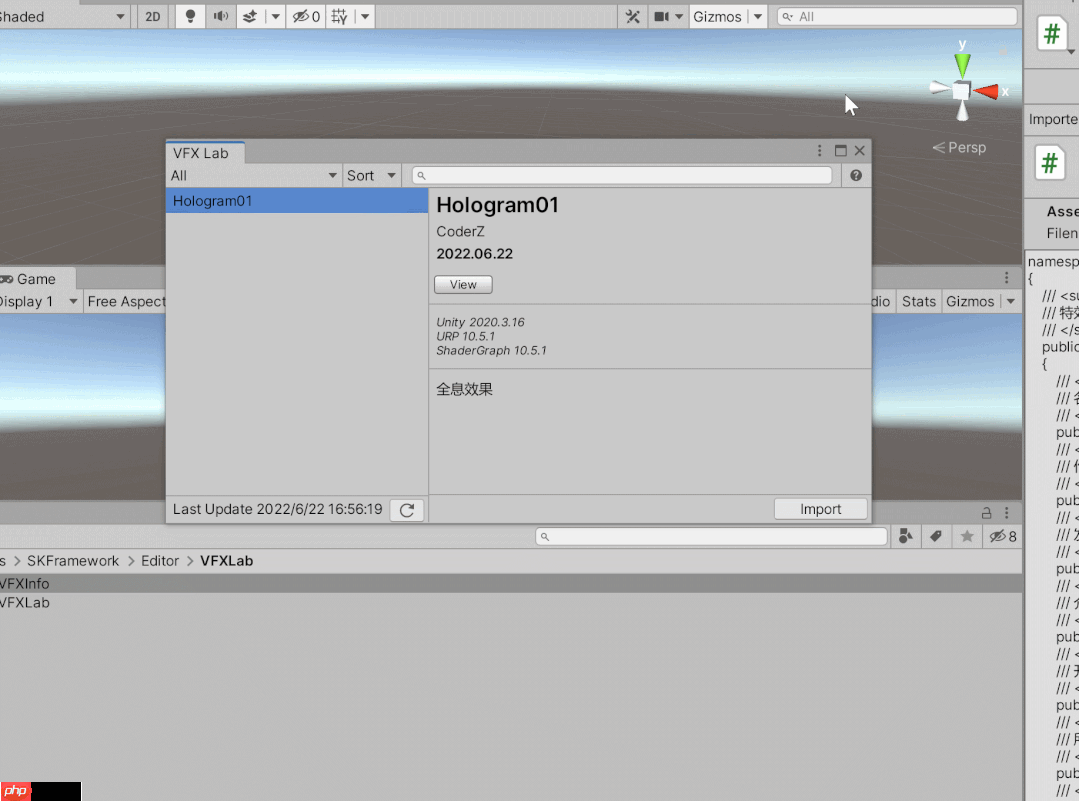Toggle the scene lighting bulb icon
Viewport: 1079px width, 801px height.
pos(189,16)
